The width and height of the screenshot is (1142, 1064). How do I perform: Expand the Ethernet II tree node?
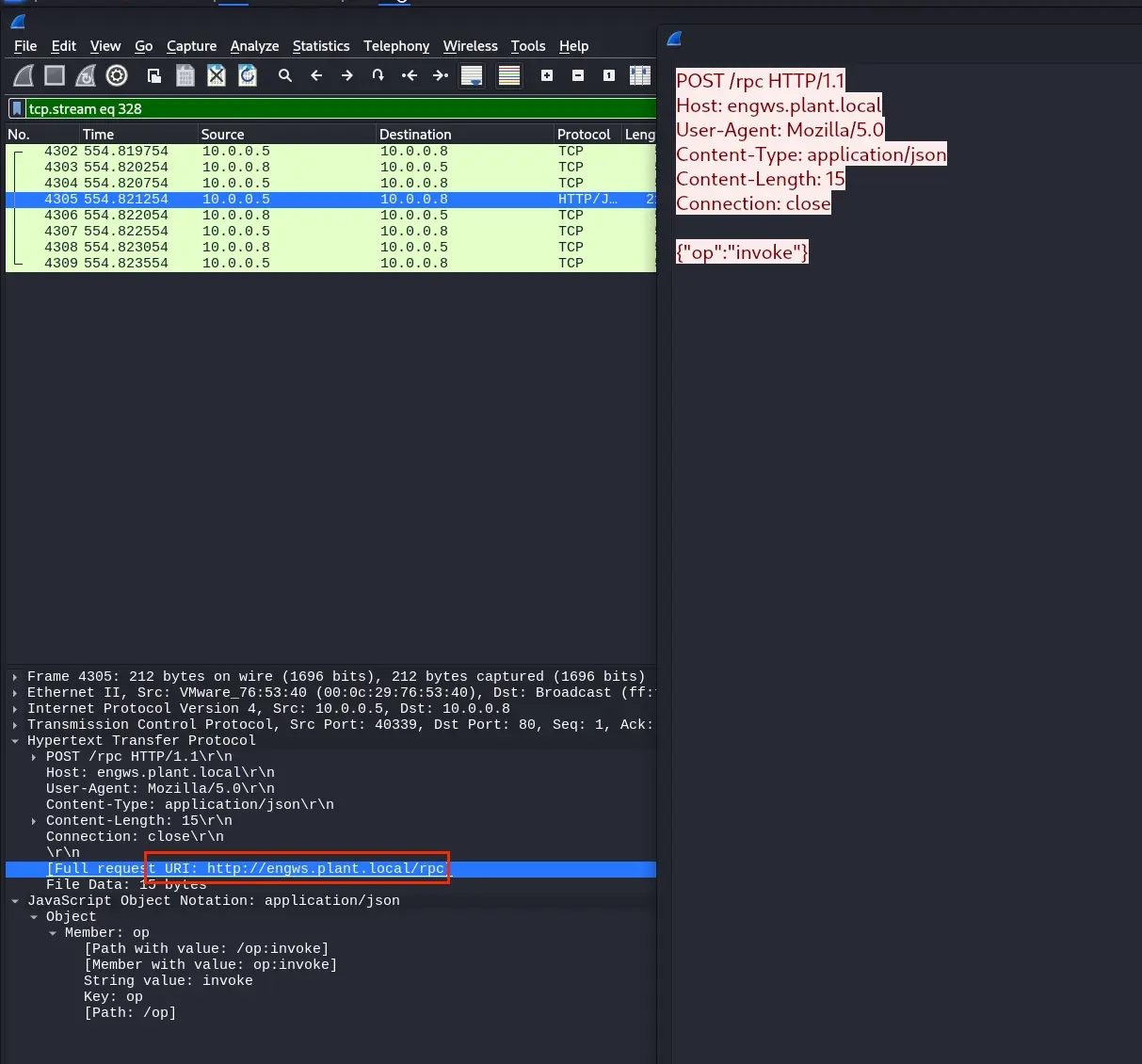coord(15,692)
